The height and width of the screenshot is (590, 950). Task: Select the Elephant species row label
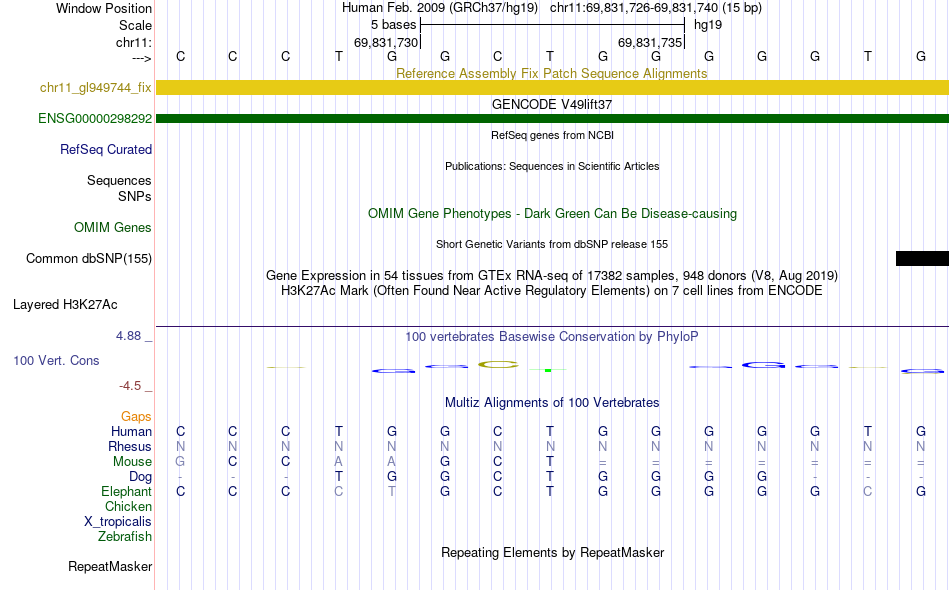127,491
